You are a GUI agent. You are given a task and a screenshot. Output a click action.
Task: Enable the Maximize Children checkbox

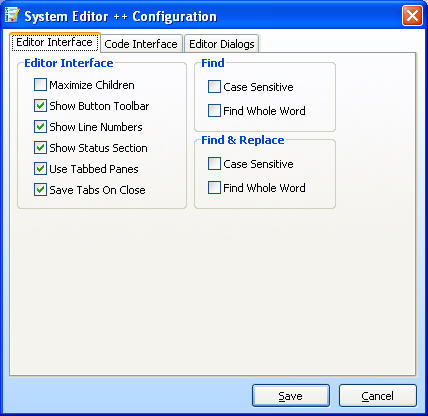(40, 85)
